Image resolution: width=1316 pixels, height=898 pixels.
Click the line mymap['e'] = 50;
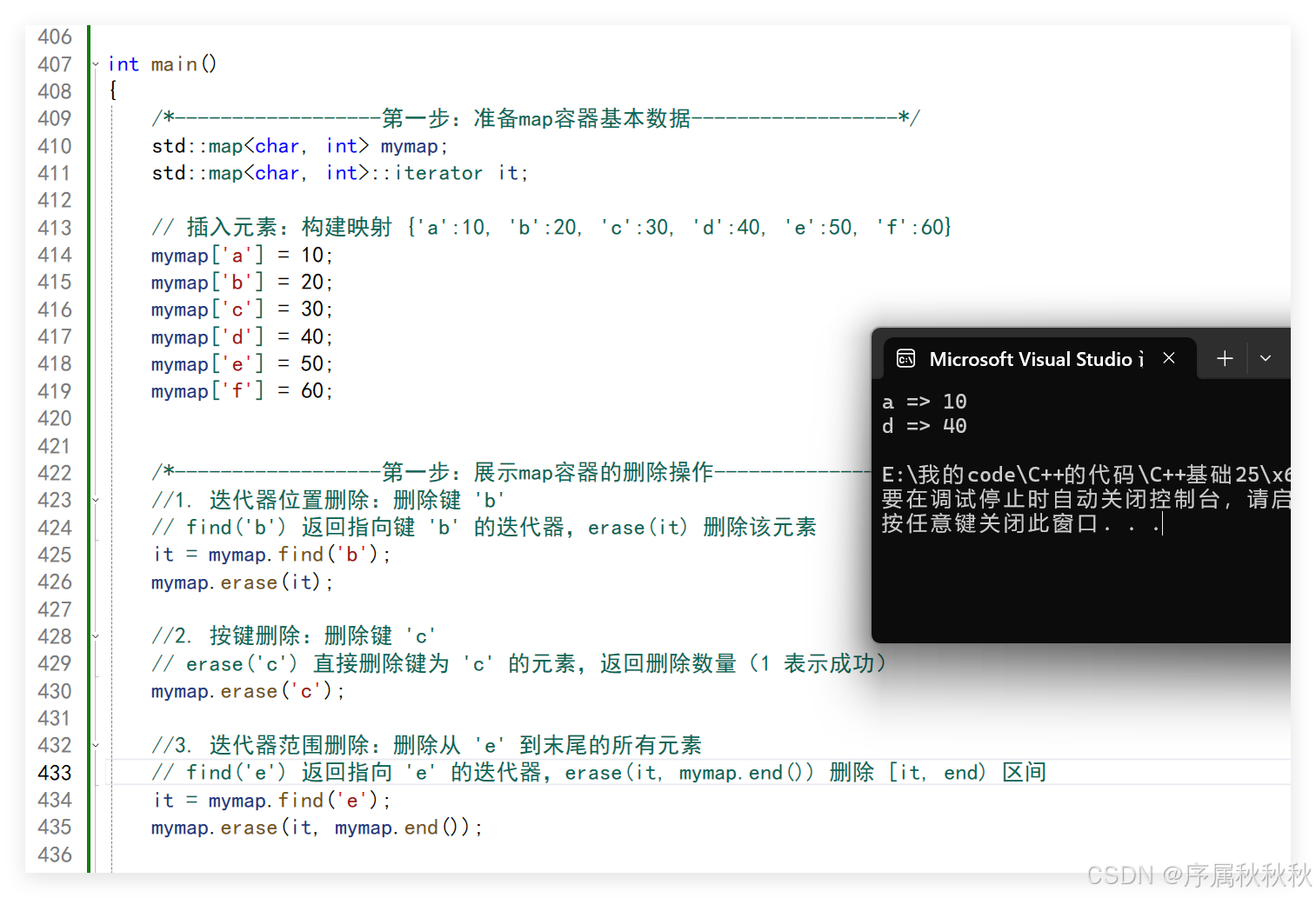tap(242, 364)
